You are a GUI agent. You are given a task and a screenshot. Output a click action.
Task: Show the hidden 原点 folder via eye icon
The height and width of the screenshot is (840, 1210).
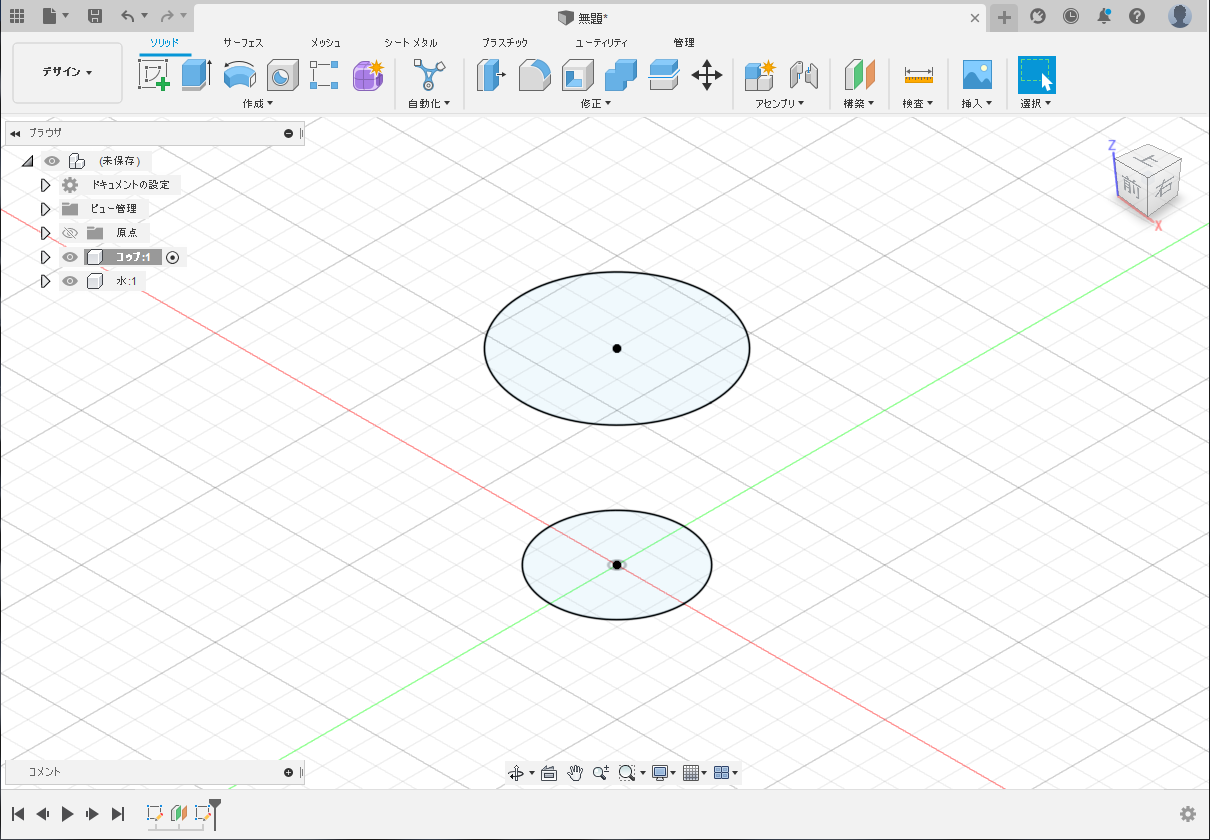[70, 233]
